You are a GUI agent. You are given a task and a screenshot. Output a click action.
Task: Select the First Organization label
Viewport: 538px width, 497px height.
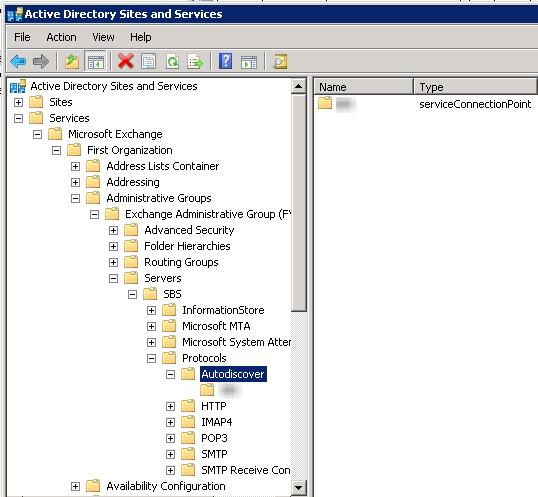point(130,150)
